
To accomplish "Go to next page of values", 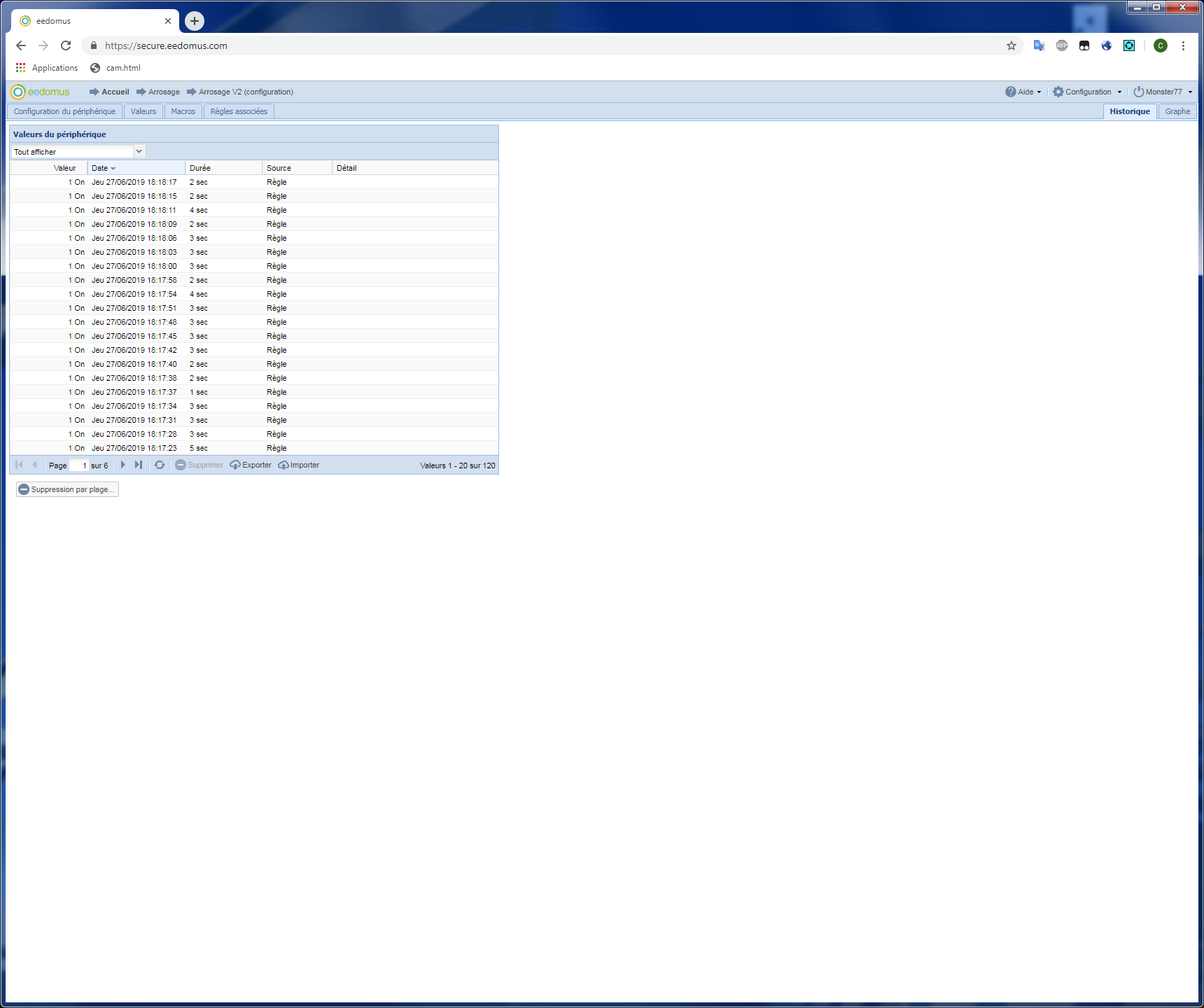I will [x=123, y=465].
